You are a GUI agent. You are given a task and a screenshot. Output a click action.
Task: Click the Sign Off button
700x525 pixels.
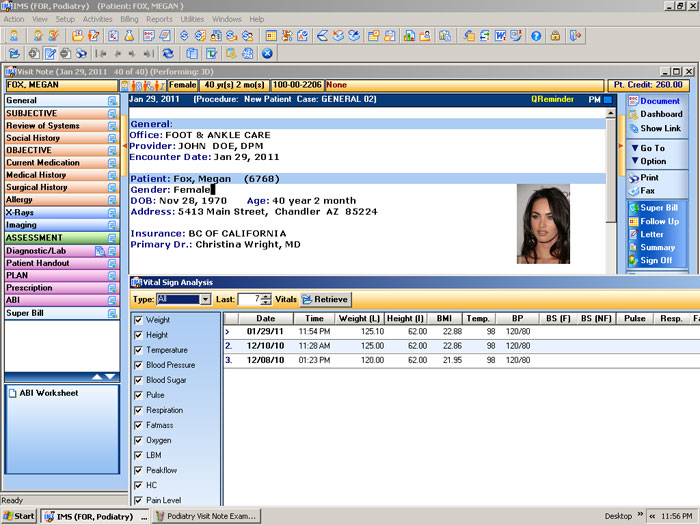pos(650,261)
